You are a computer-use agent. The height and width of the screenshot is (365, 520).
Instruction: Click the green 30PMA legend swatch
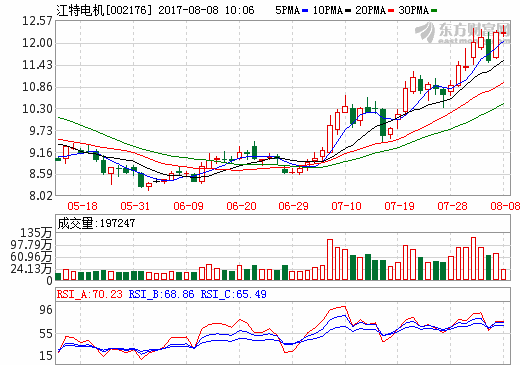[434, 11]
